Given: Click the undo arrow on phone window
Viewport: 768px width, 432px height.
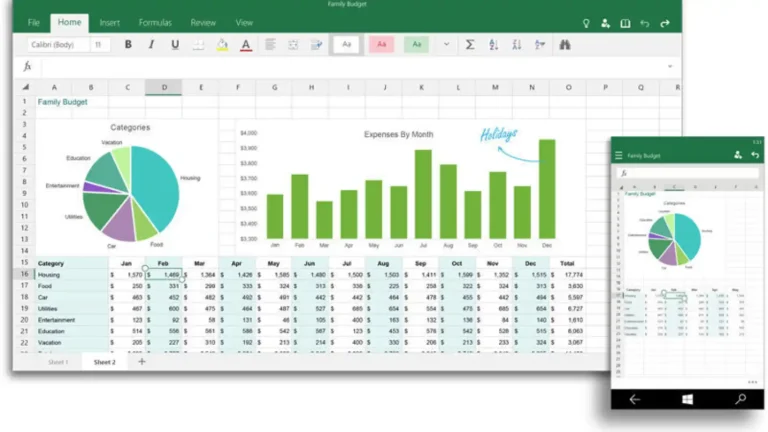Looking at the screenshot, I should click(755, 155).
